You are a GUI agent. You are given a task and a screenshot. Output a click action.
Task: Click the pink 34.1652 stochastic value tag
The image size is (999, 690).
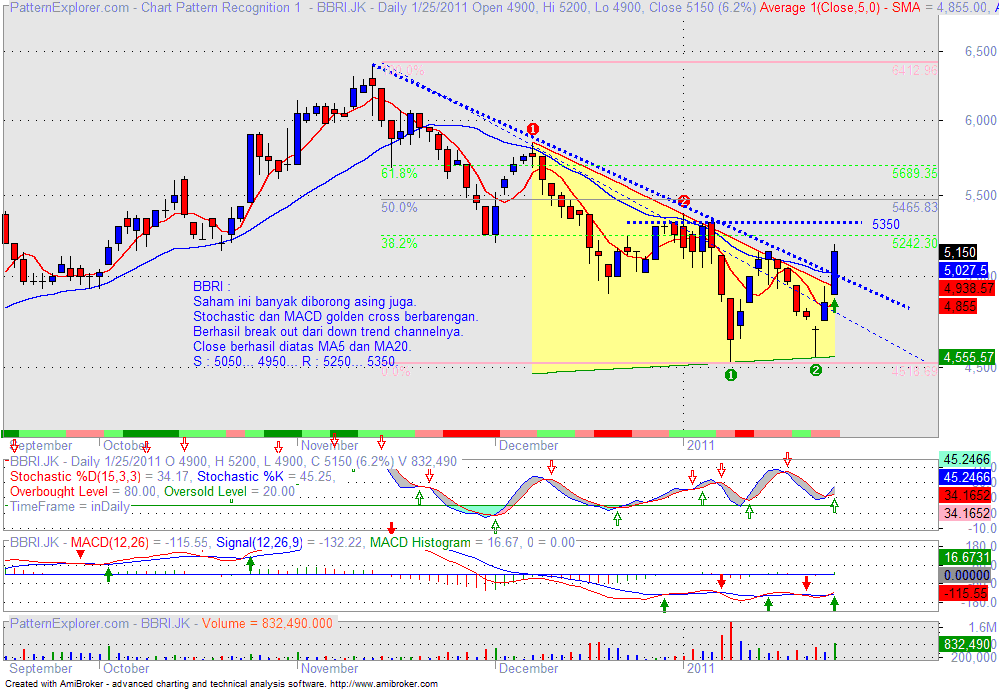click(x=967, y=513)
